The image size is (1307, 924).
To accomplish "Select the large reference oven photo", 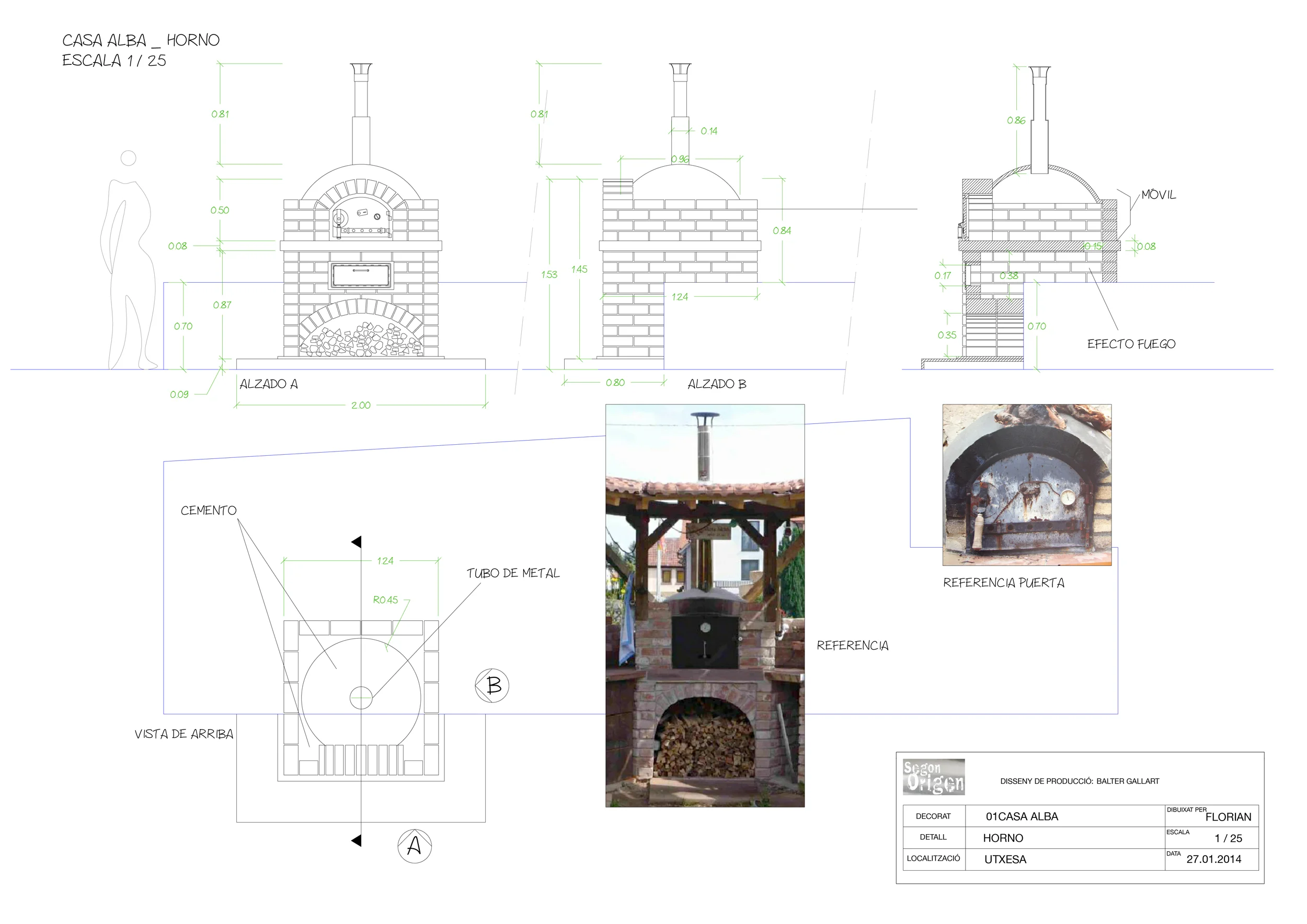I will [x=705, y=605].
